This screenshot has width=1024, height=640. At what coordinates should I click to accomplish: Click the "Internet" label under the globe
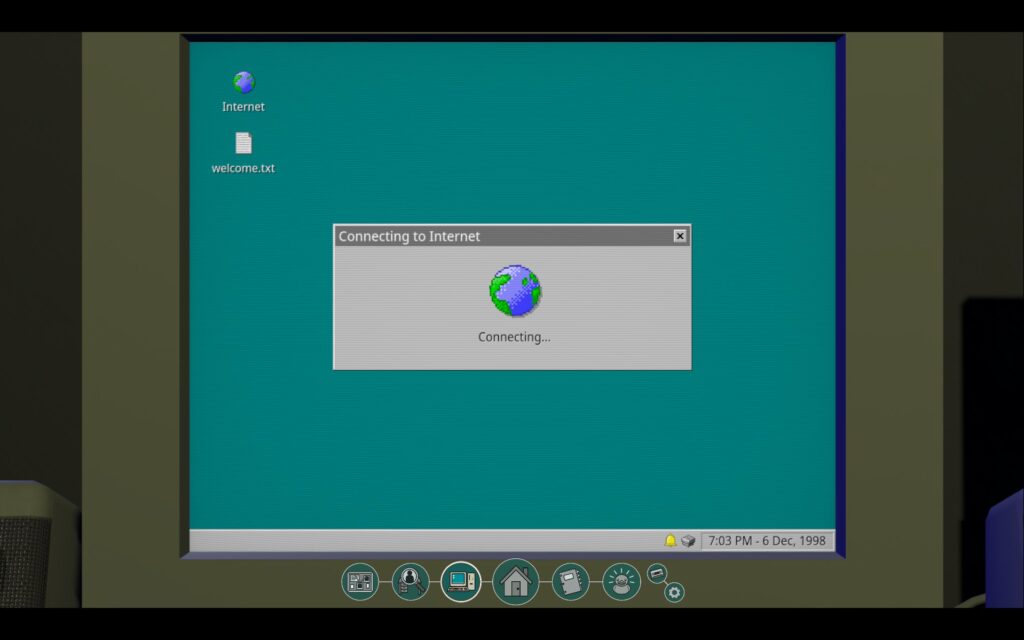pyautogui.click(x=243, y=107)
